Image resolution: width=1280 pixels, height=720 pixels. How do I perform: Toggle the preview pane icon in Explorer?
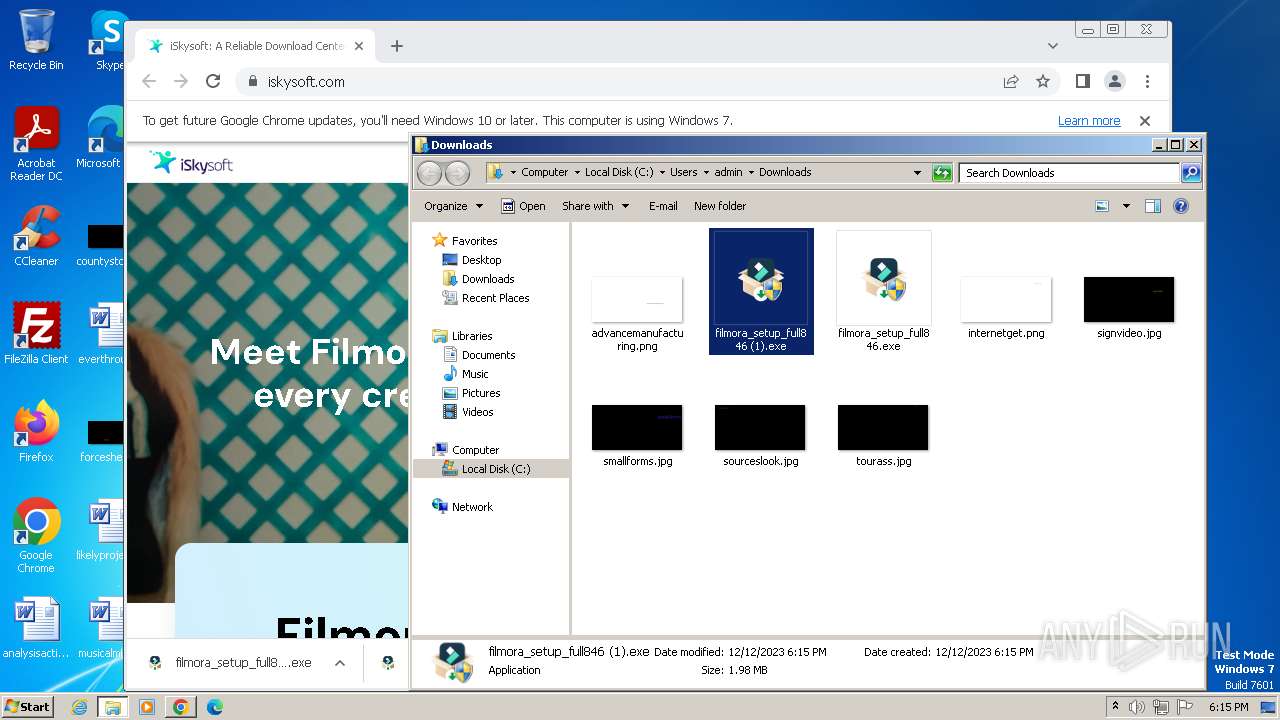coord(1153,206)
